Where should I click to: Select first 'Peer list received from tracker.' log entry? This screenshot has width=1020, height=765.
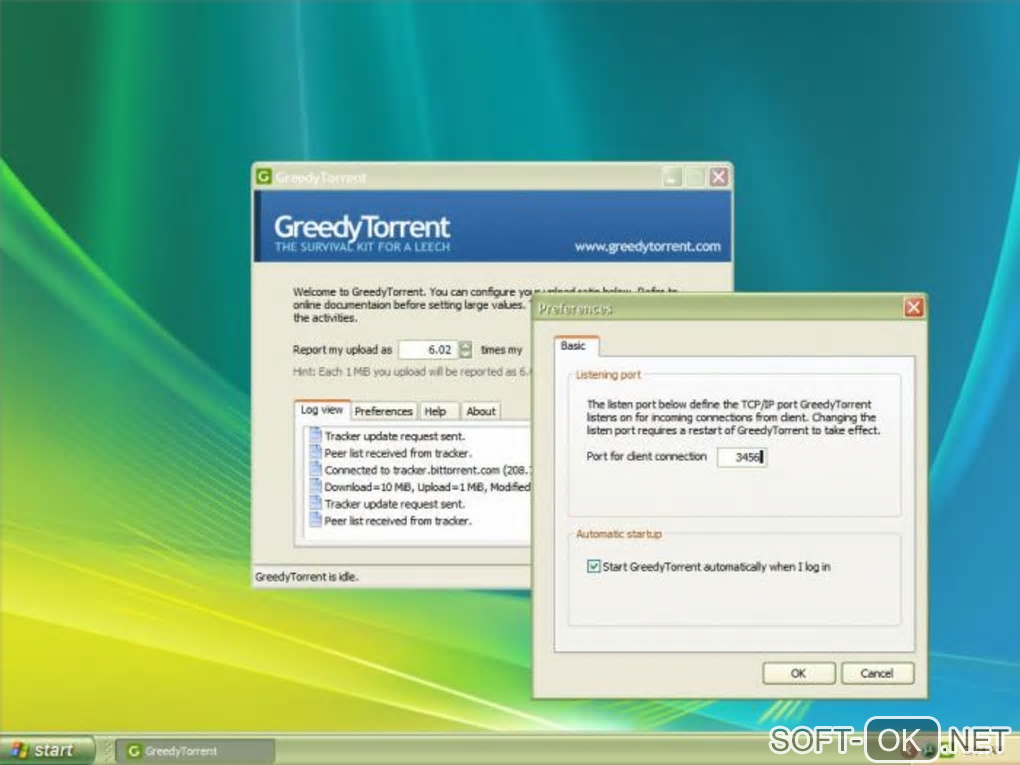pos(398,453)
